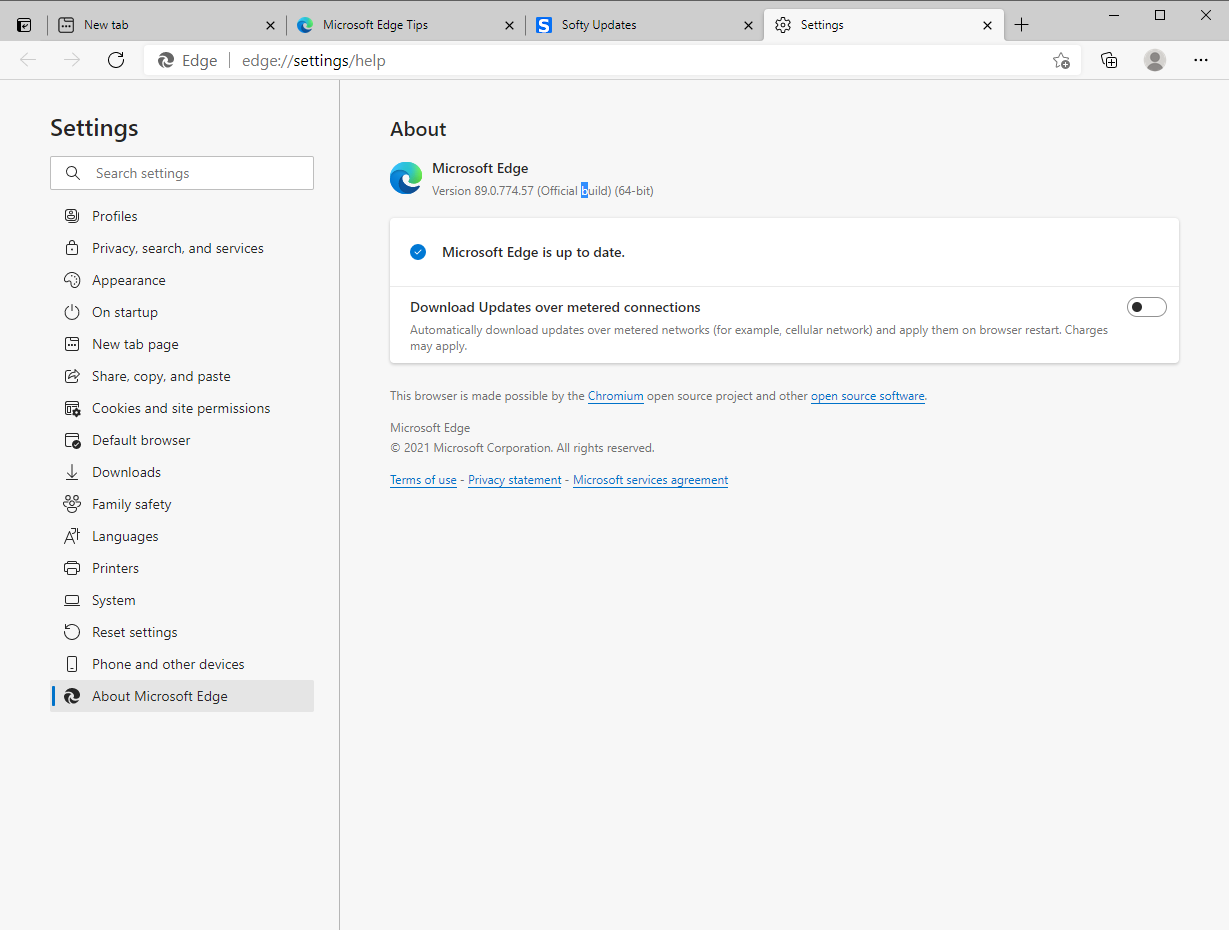Click the Appearance palette icon

coord(72,280)
